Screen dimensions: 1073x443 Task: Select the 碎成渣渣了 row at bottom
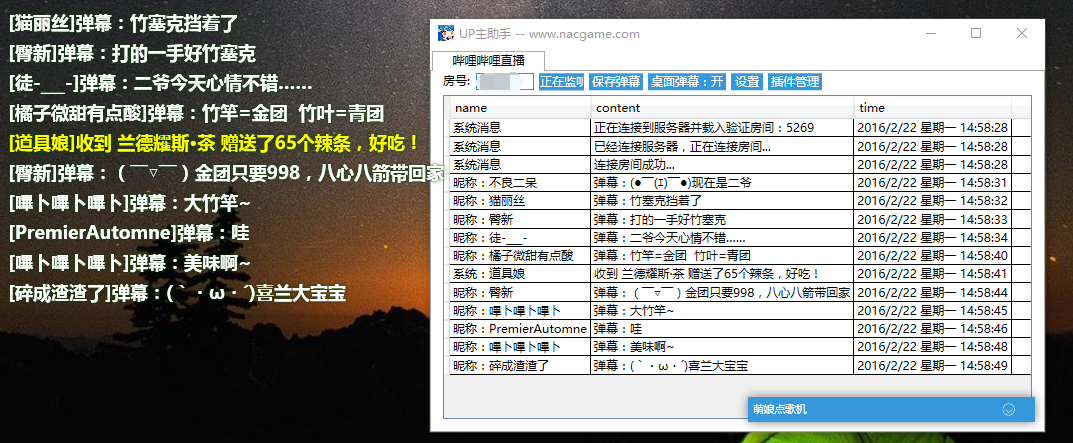click(730, 365)
